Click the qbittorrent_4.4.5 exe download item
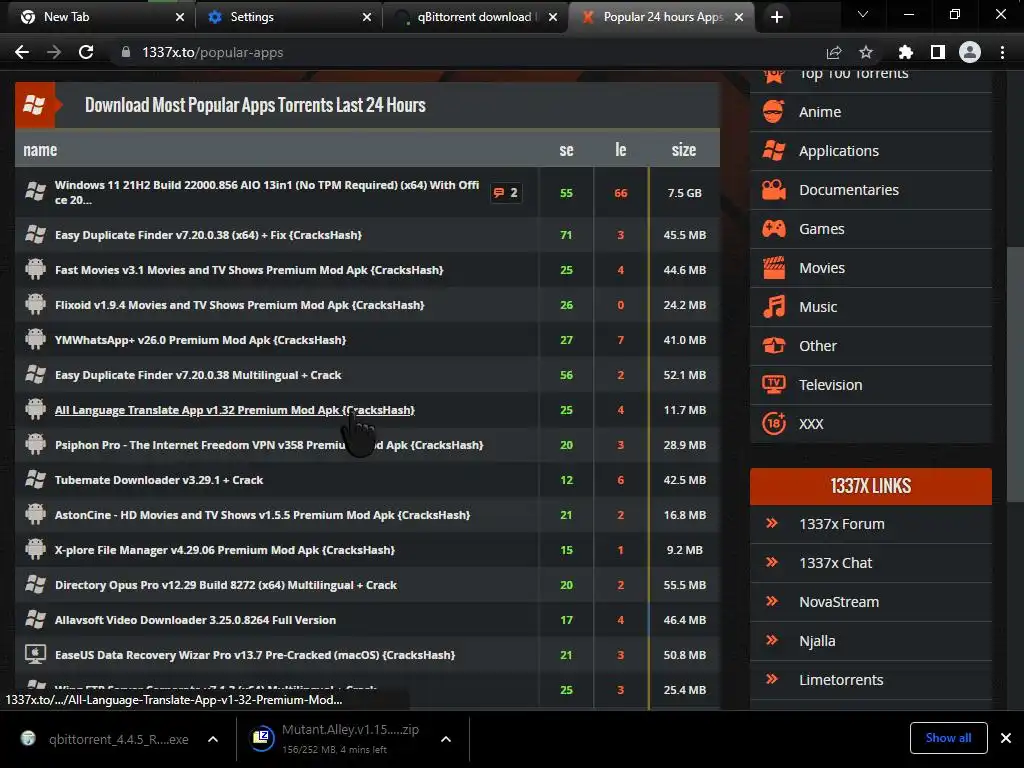 tap(118, 739)
